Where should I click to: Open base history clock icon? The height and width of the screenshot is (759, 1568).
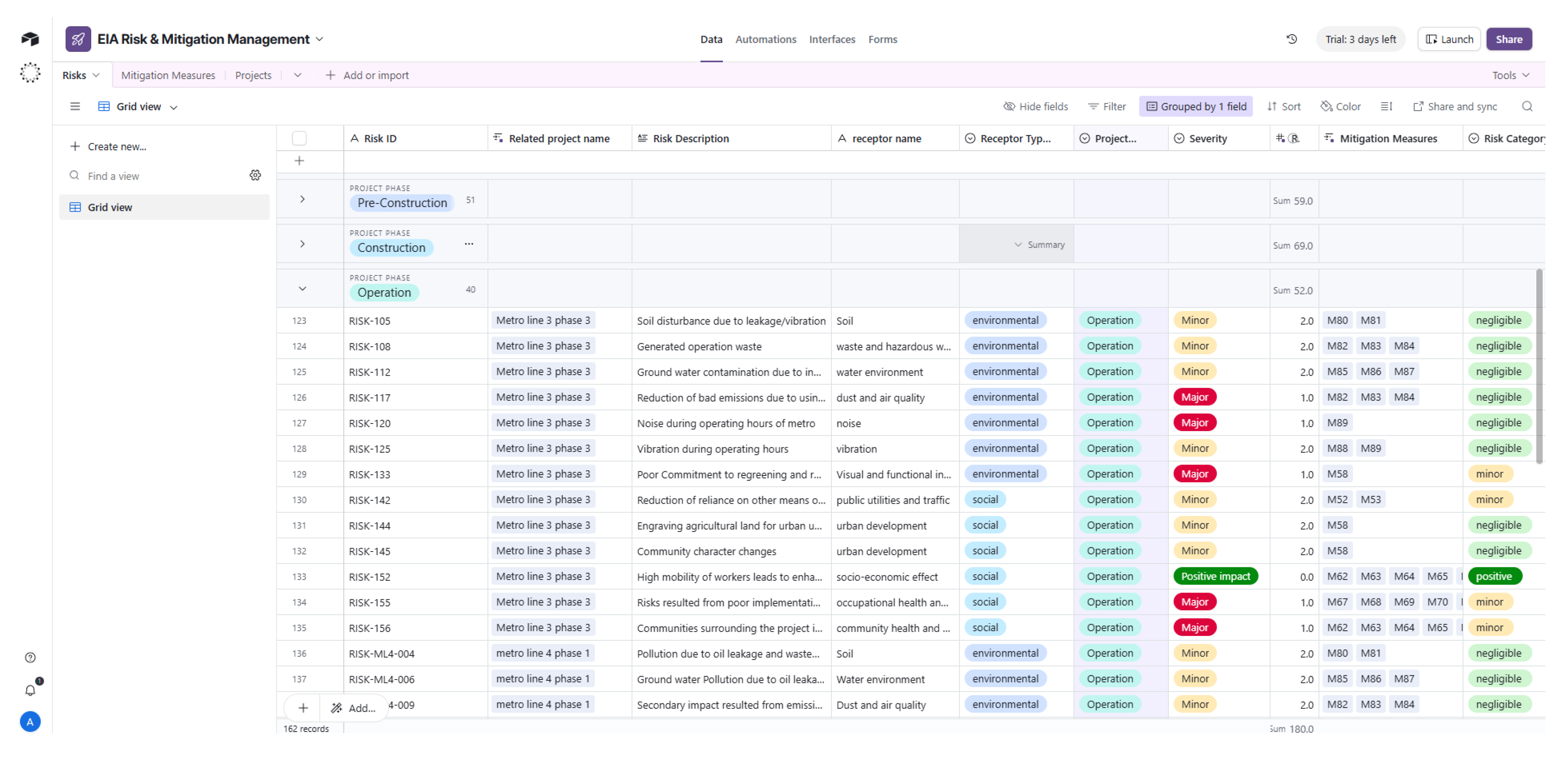pos(1291,39)
